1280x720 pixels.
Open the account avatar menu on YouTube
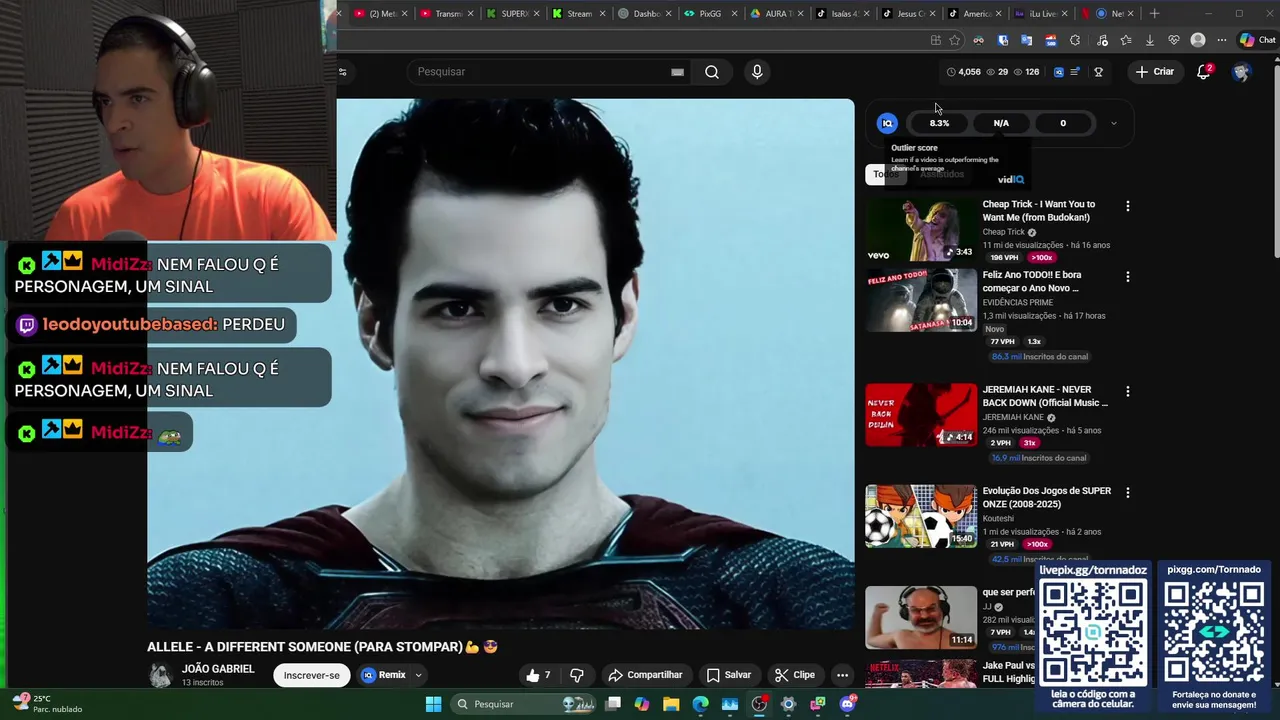1241,72
